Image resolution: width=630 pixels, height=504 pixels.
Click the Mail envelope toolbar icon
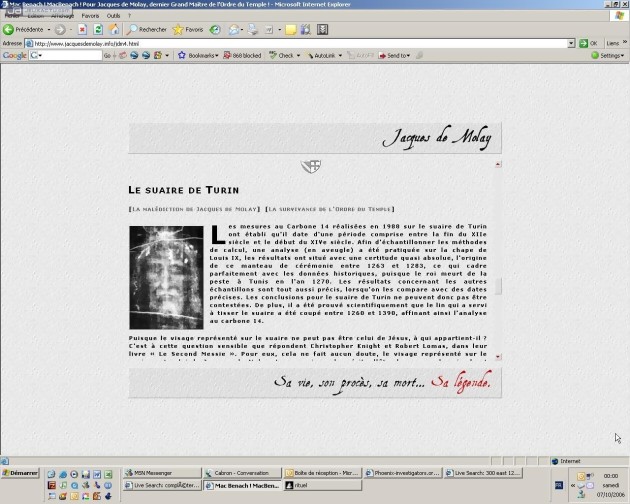point(233,30)
